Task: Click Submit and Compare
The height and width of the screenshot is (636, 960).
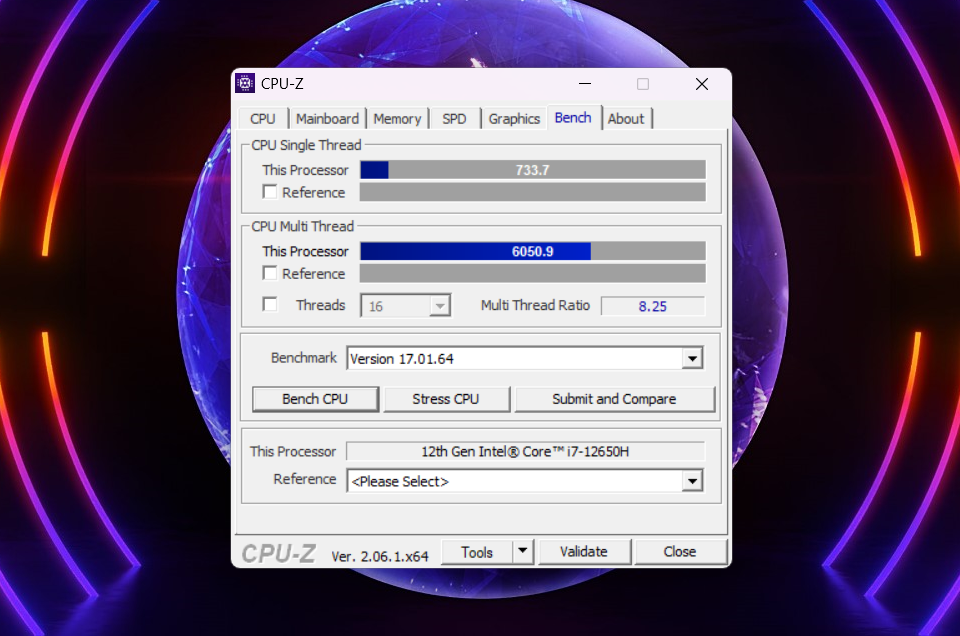Action: point(614,399)
